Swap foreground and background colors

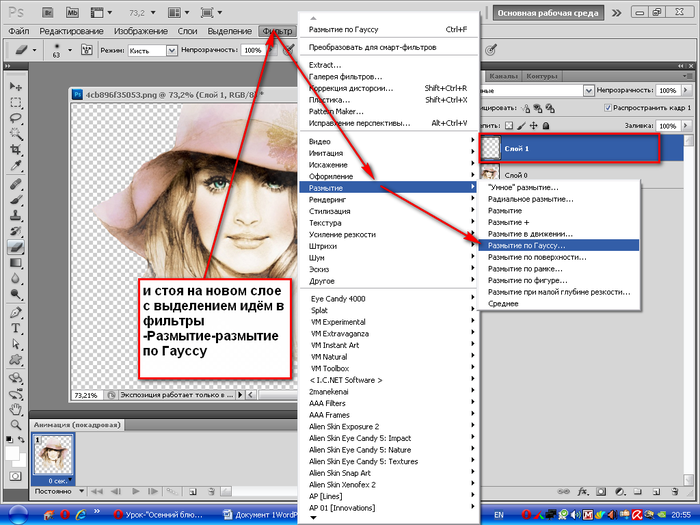pyautogui.click(x=21, y=439)
